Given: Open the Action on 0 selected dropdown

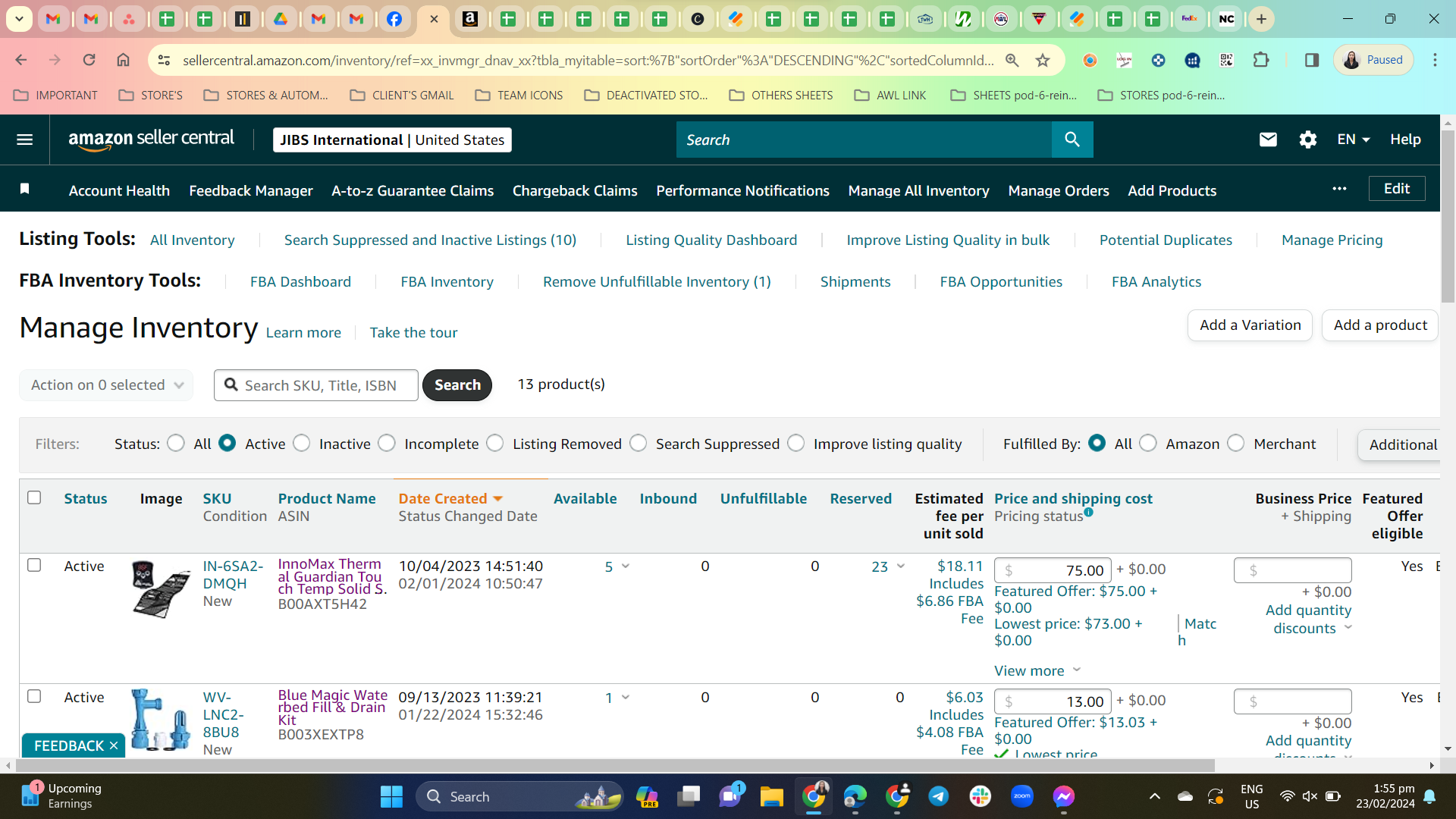Looking at the screenshot, I should coord(106,385).
